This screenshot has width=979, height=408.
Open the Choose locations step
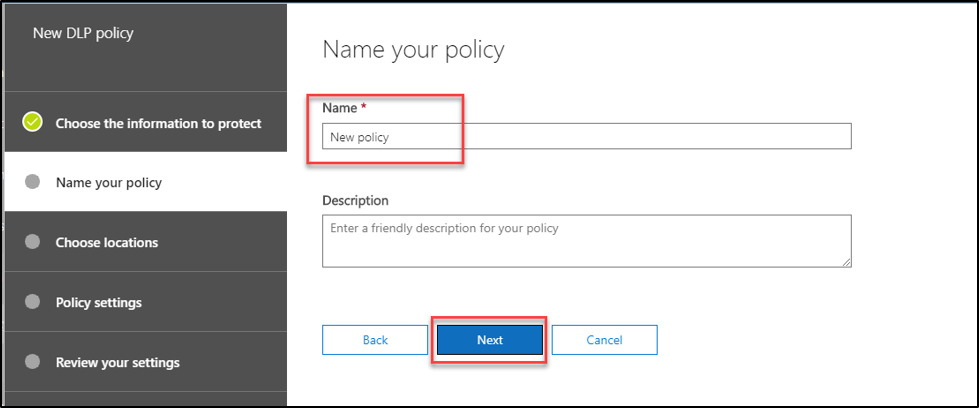106,243
